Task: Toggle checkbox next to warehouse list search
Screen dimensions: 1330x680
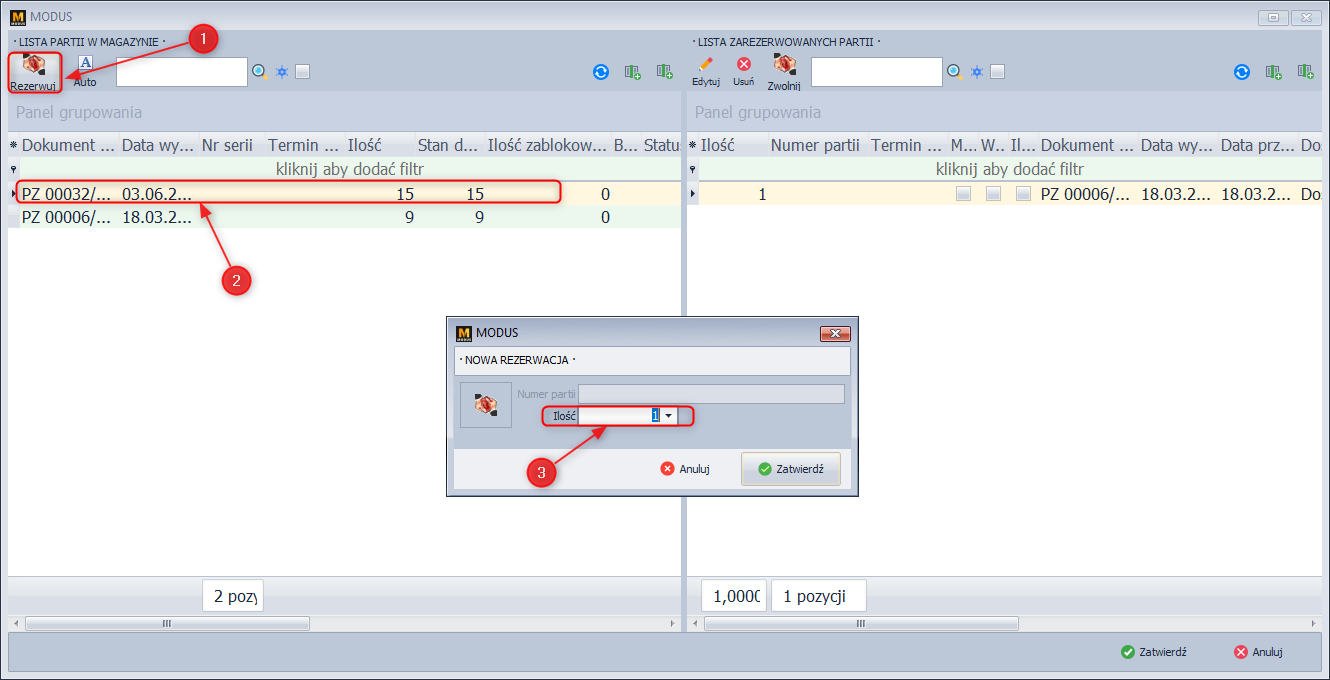Action: click(303, 72)
